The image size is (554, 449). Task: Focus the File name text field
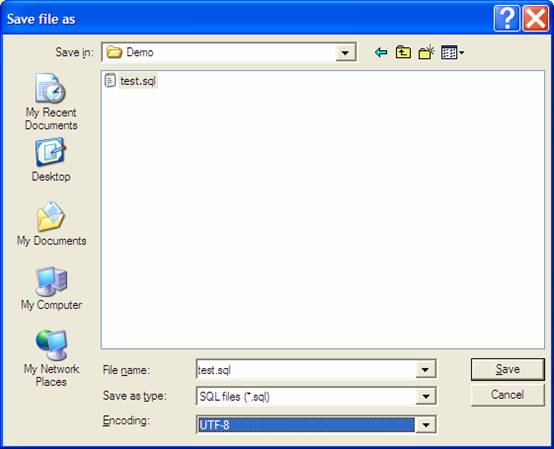(x=306, y=370)
